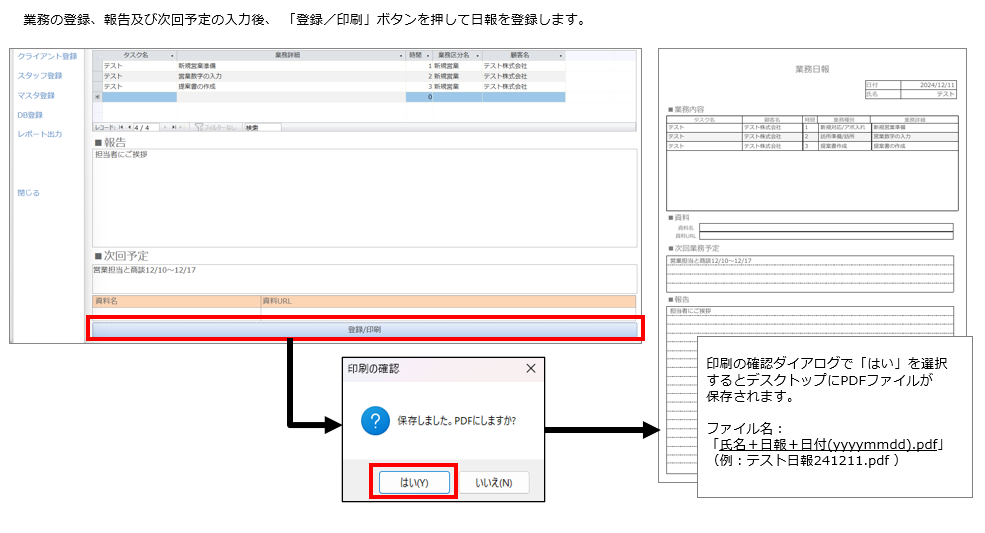
Task: Choose レポート出力 in the side menu
Action: [x=40, y=134]
